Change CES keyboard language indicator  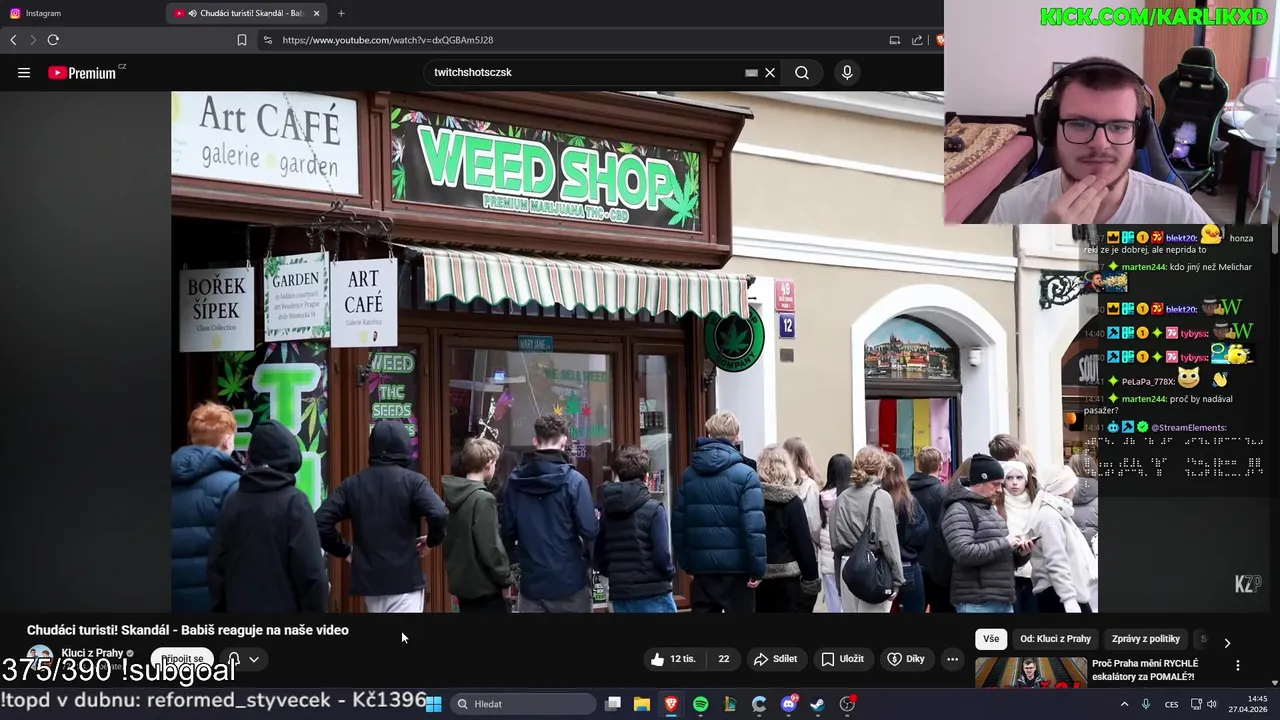(x=1171, y=704)
